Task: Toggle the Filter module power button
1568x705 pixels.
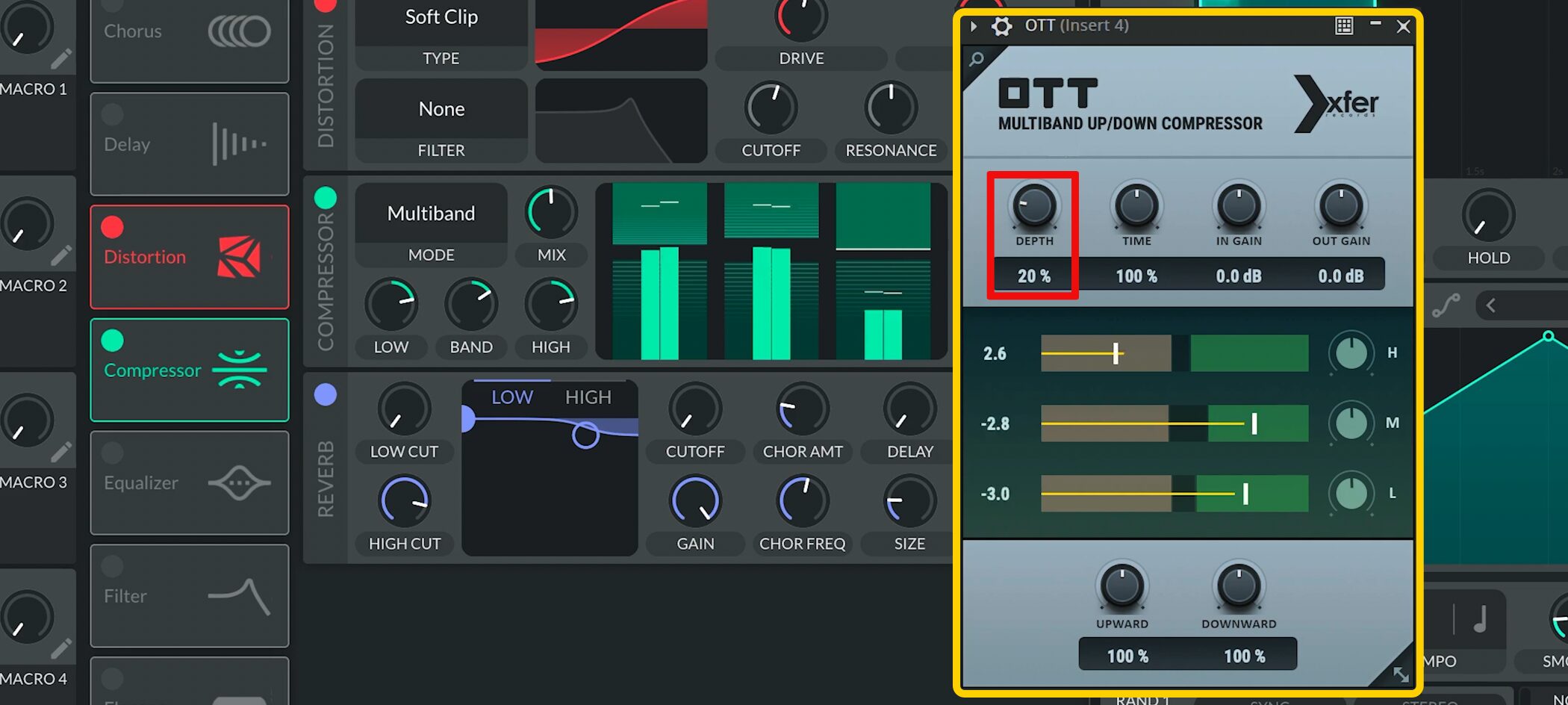Action: pos(113,566)
